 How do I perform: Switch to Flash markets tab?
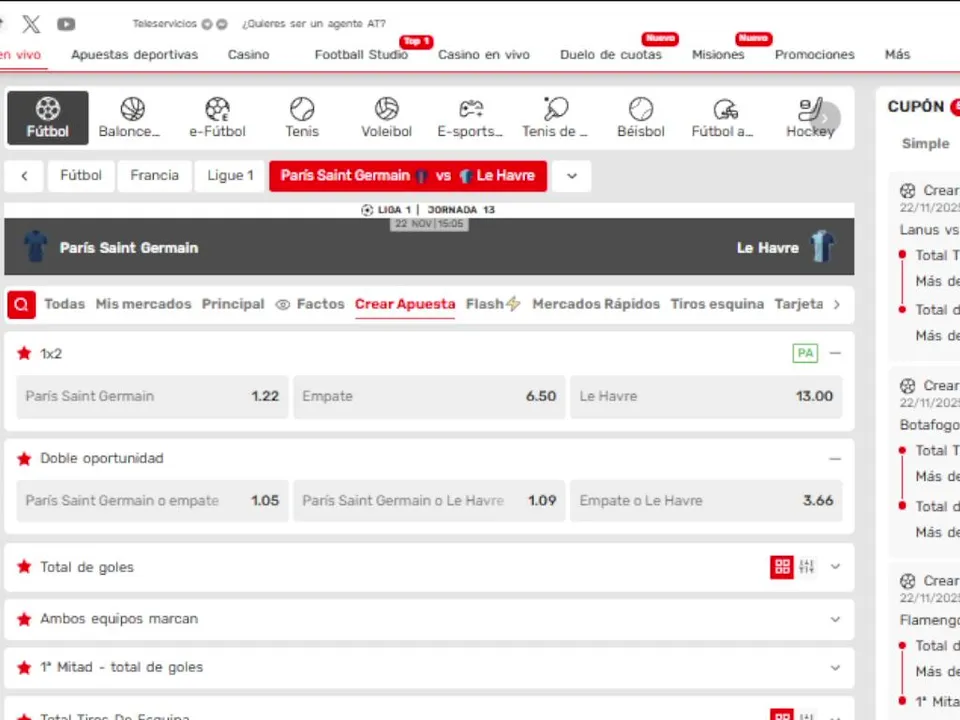click(493, 304)
